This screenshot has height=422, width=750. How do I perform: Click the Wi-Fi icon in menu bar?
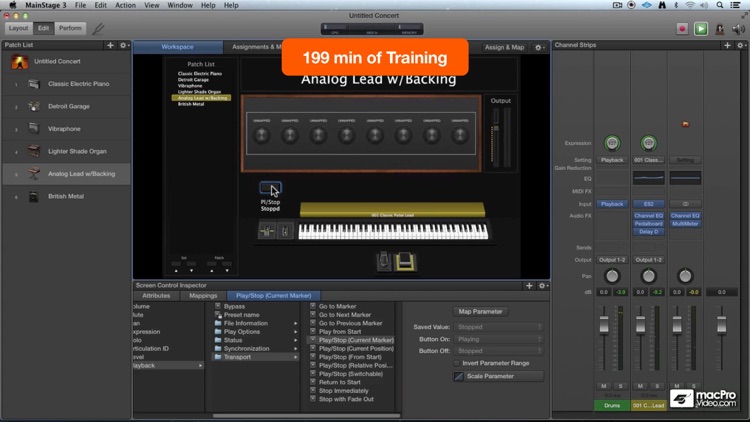click(689, 5)
